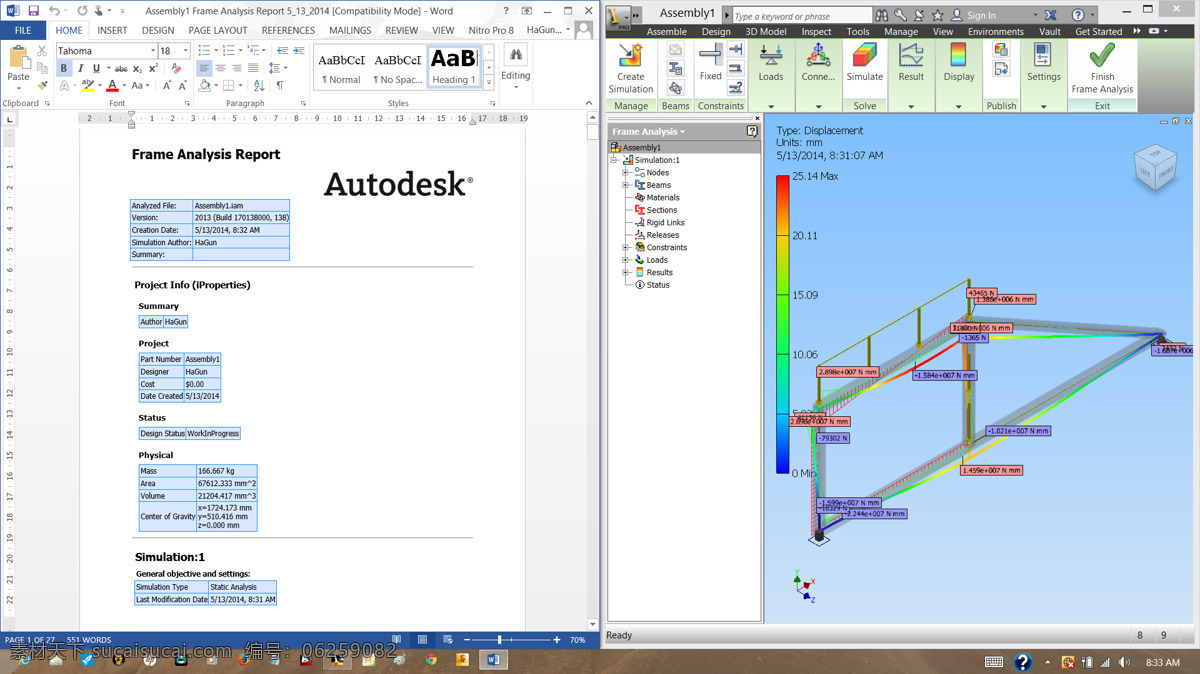This screenshot has width=1200, height=674.
Task: Open Frame Analysis Settings
Action: click(1043, 62)
